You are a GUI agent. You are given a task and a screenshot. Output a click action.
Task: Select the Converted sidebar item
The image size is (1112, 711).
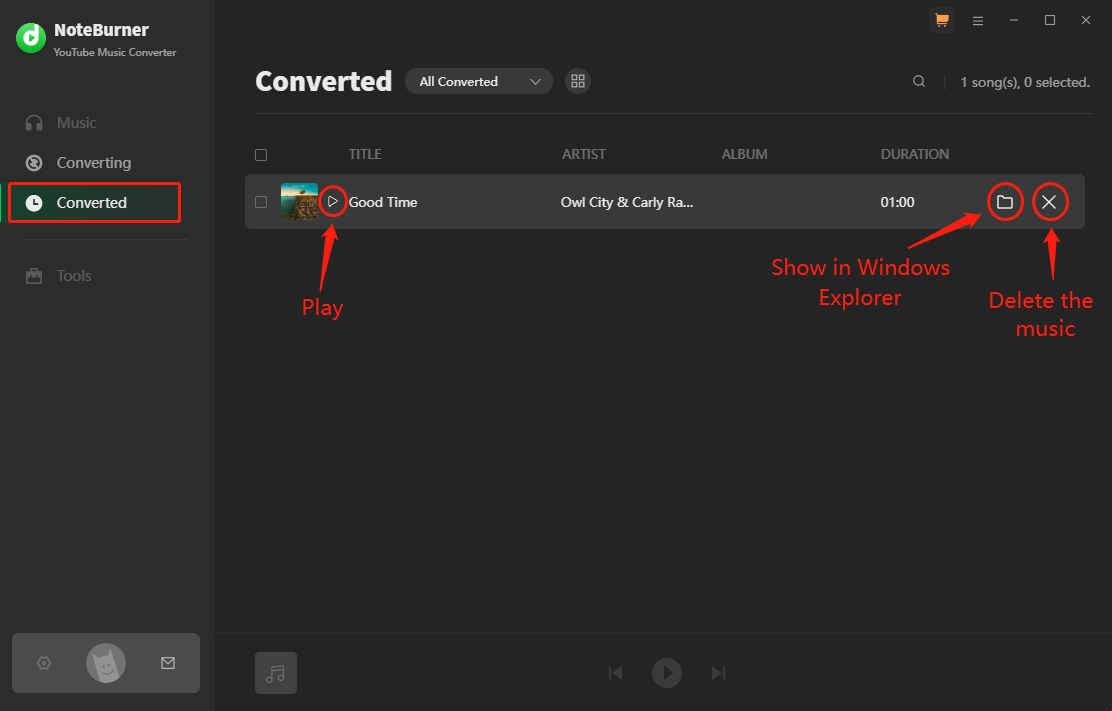point(94,203)
